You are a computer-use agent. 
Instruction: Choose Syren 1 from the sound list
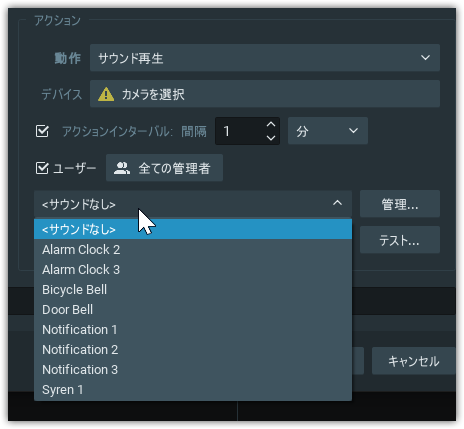click(193, 389)
